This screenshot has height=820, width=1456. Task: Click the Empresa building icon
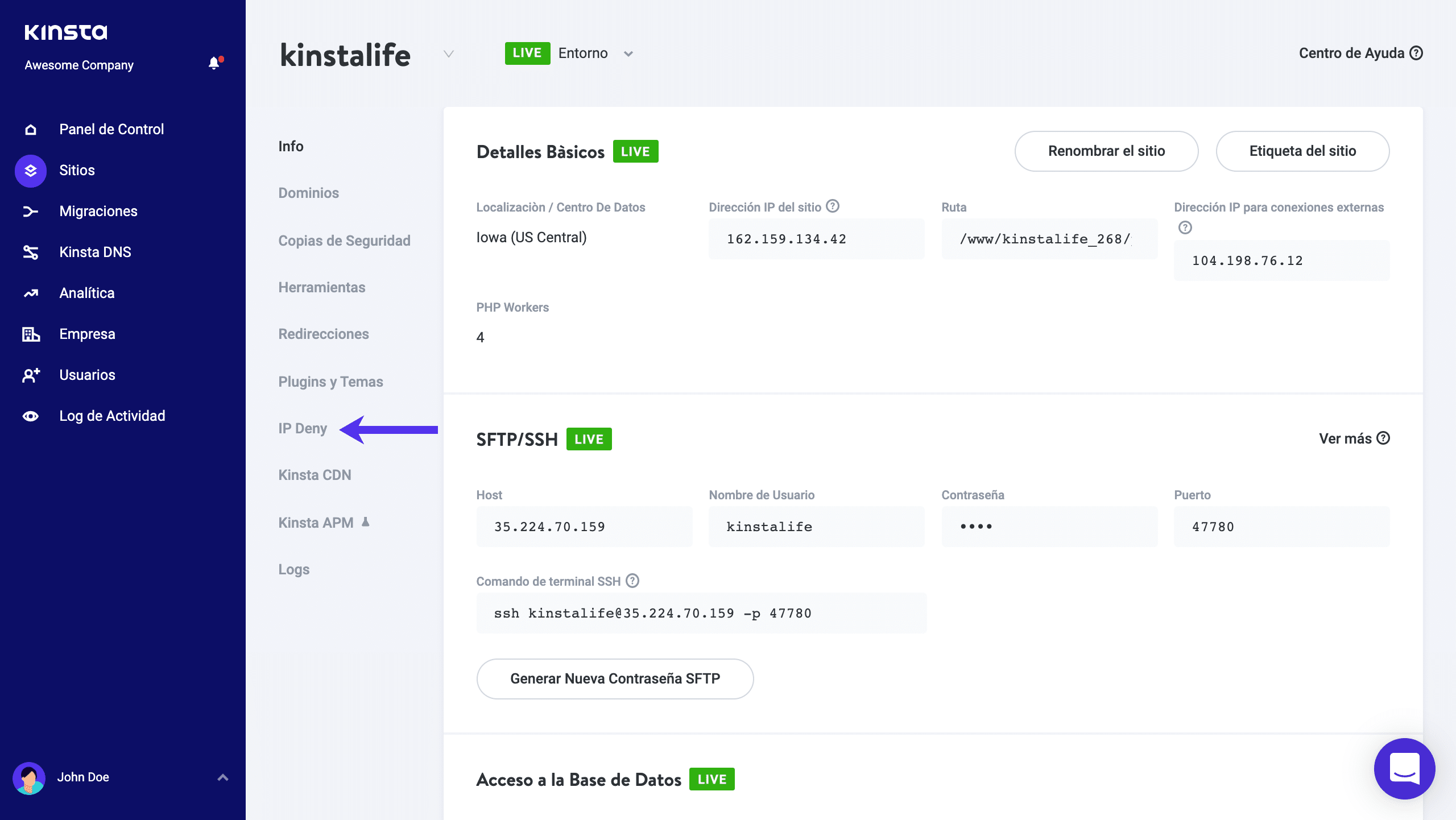click(x=31, y=334)
